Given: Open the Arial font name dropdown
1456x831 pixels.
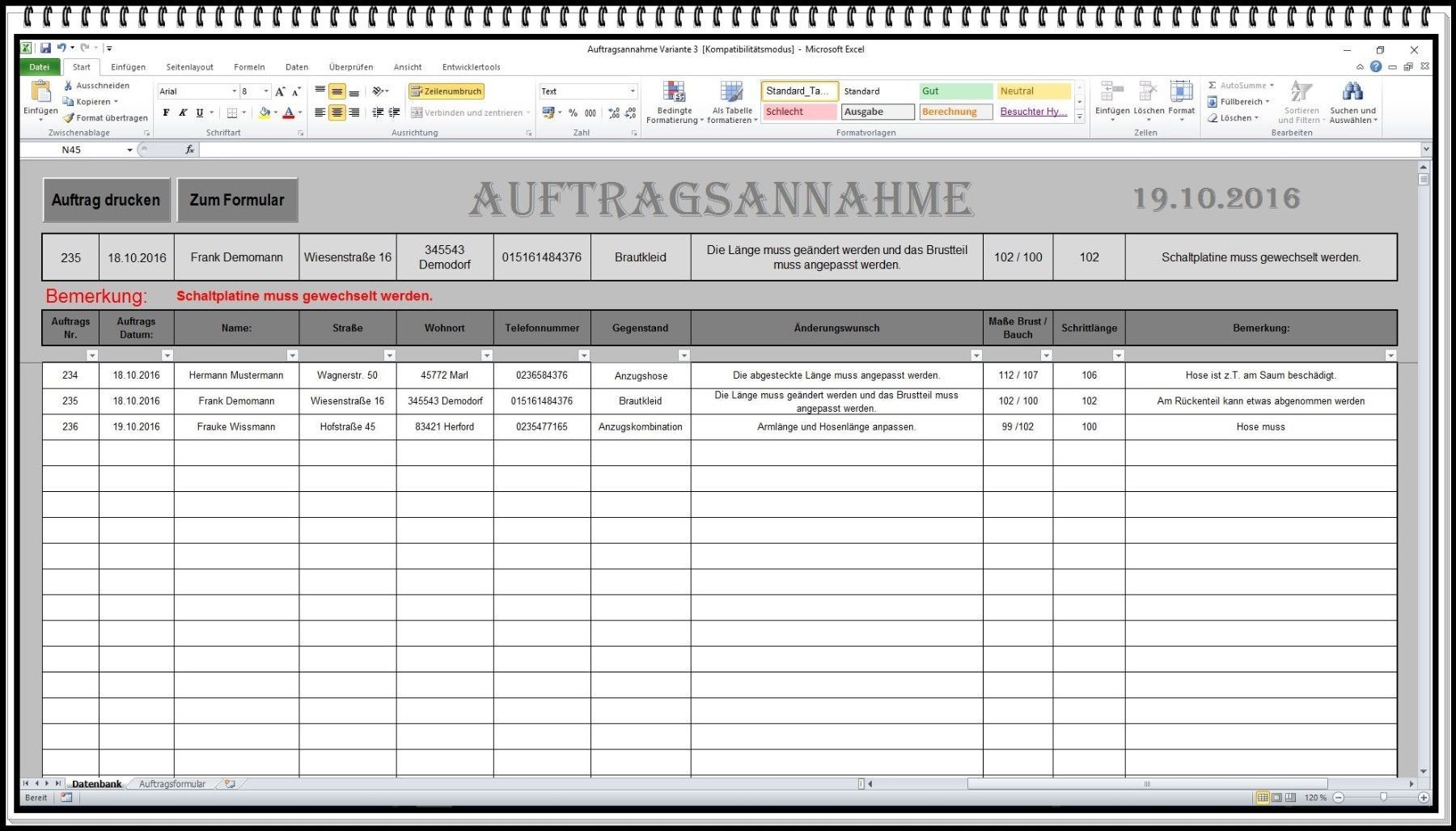Looking at the screenshot, I should click(x=235, y=91).
